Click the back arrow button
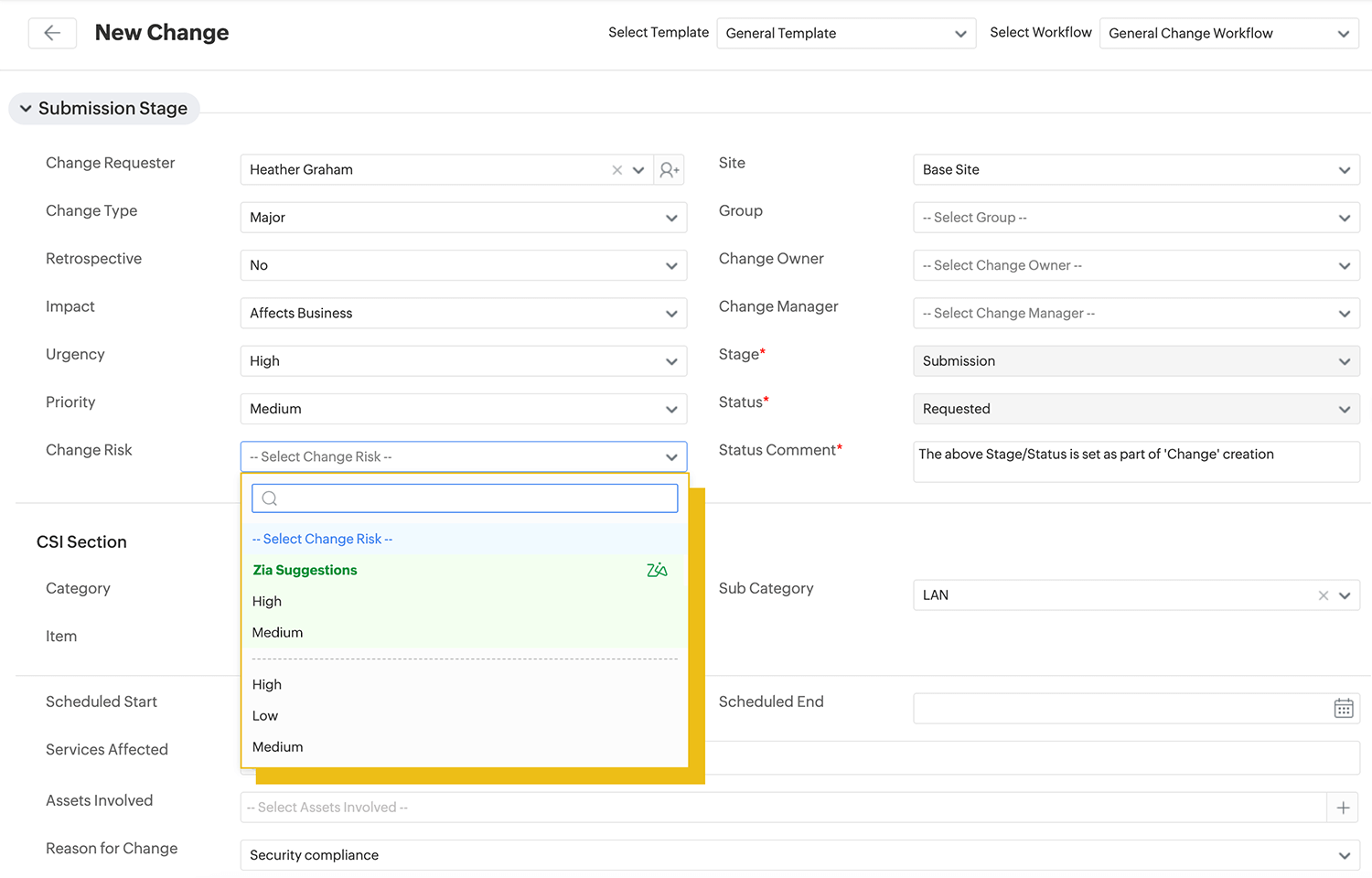The width and height of the screenshot is (1372, 878). click(x=52, y=33)
